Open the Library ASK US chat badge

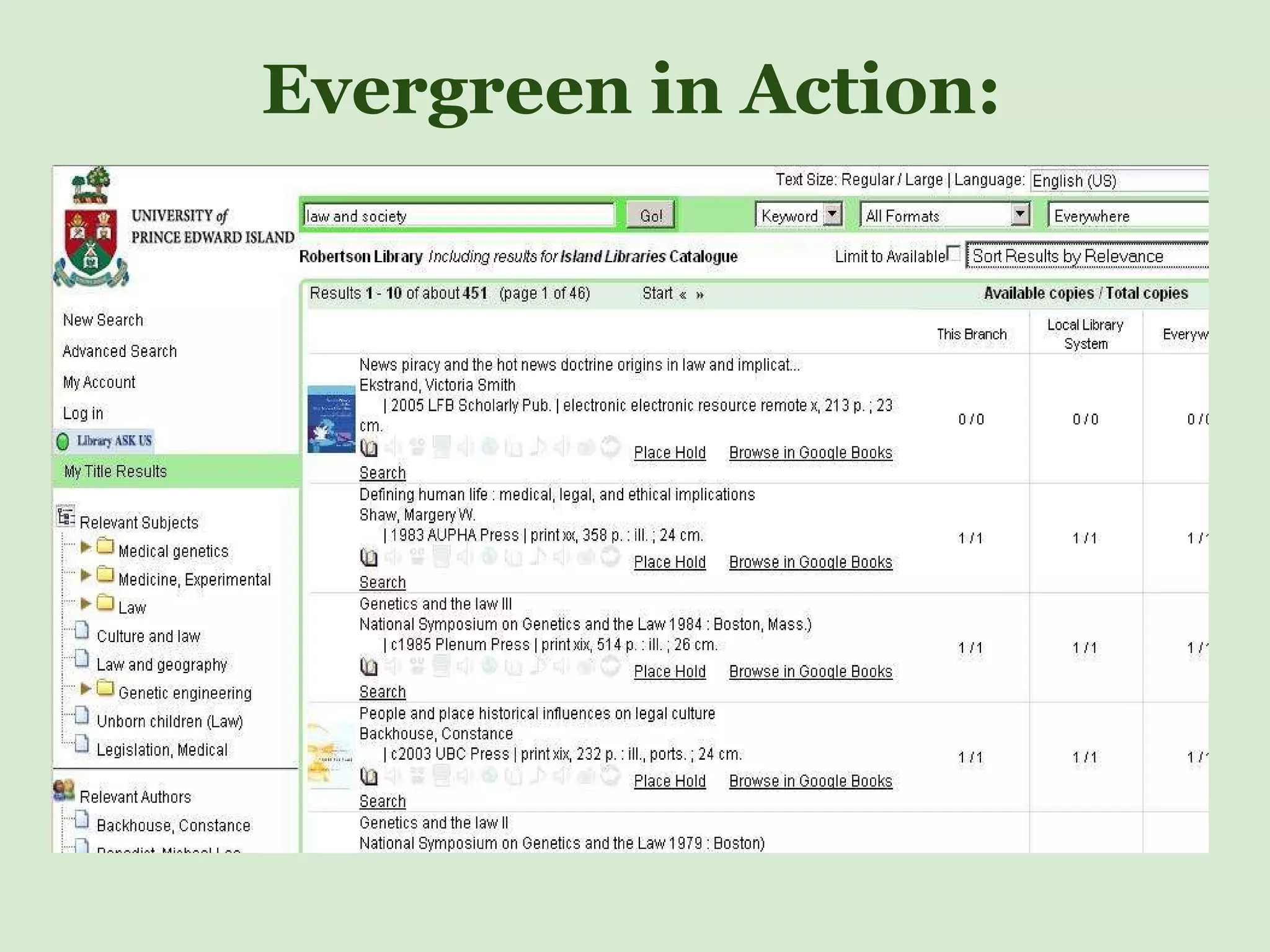[104, 441]
